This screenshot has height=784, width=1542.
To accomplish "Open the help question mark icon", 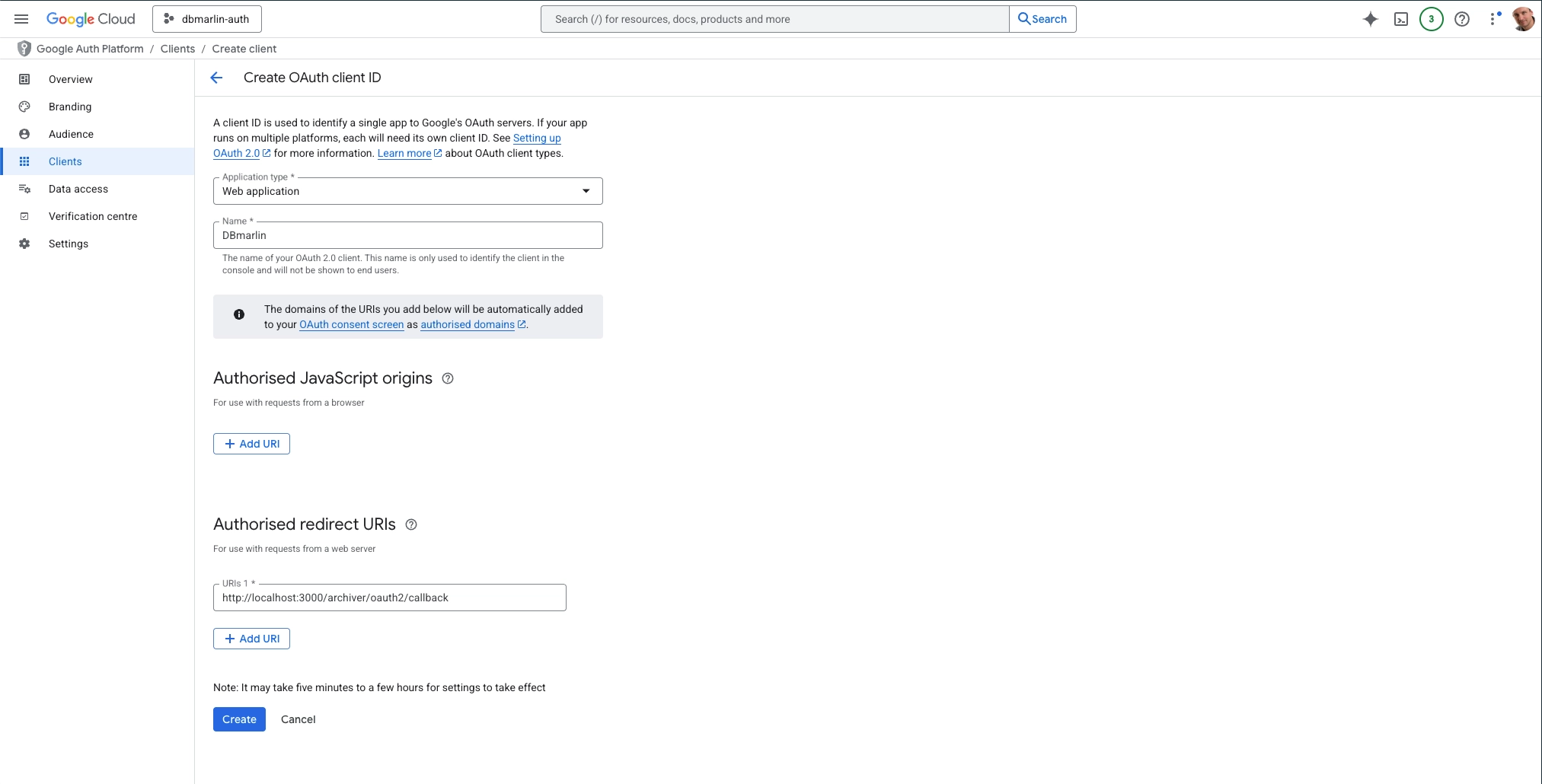I will point(1461,19).
